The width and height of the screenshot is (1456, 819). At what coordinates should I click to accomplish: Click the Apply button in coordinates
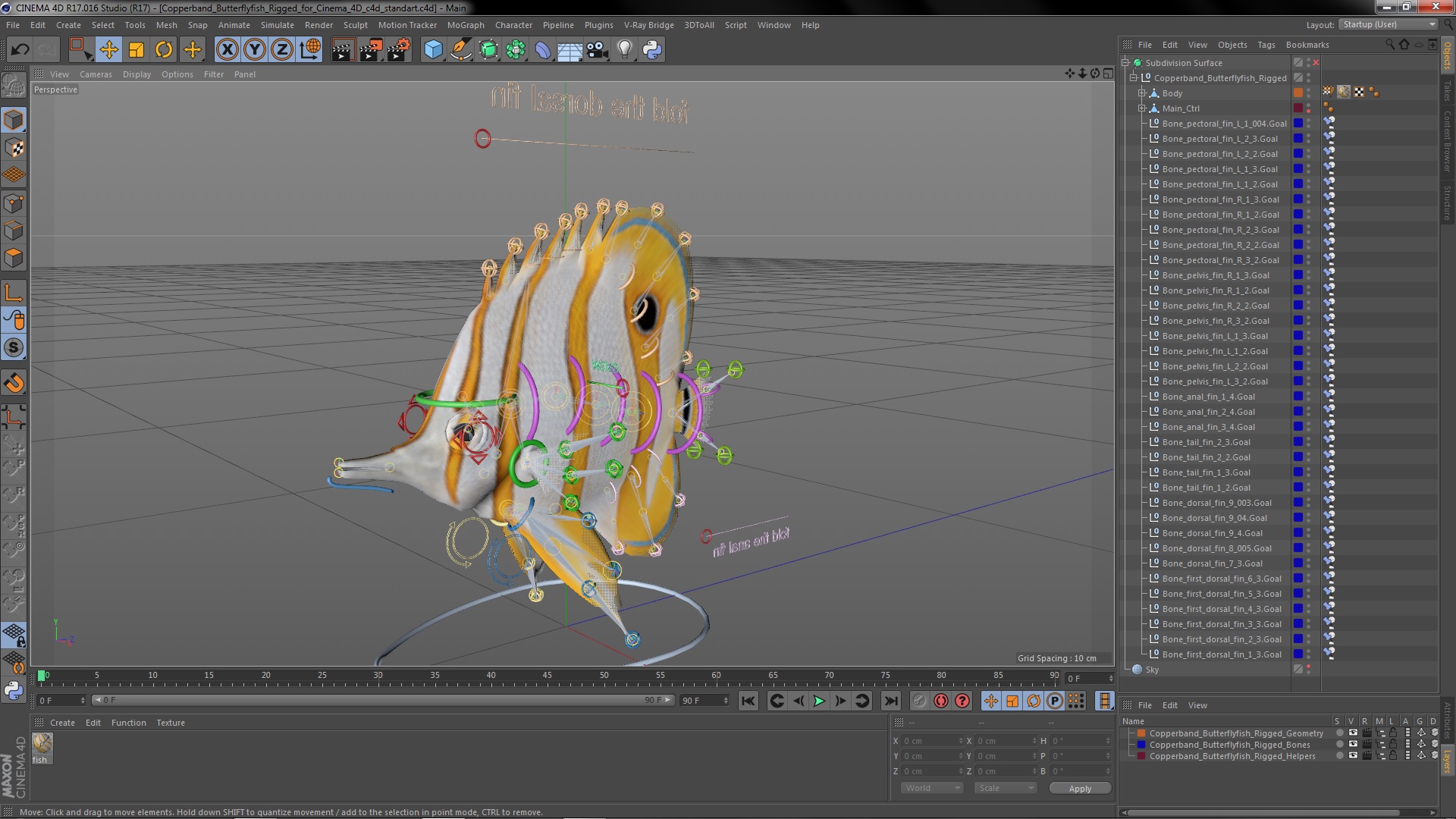(x=1080, y=789)
